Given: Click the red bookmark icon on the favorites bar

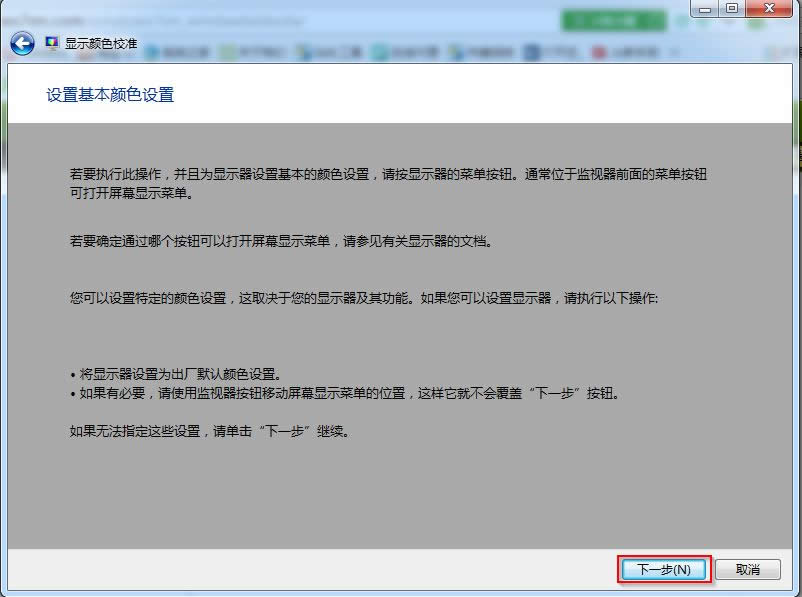Looking at the screenshot, I should 598,48.
